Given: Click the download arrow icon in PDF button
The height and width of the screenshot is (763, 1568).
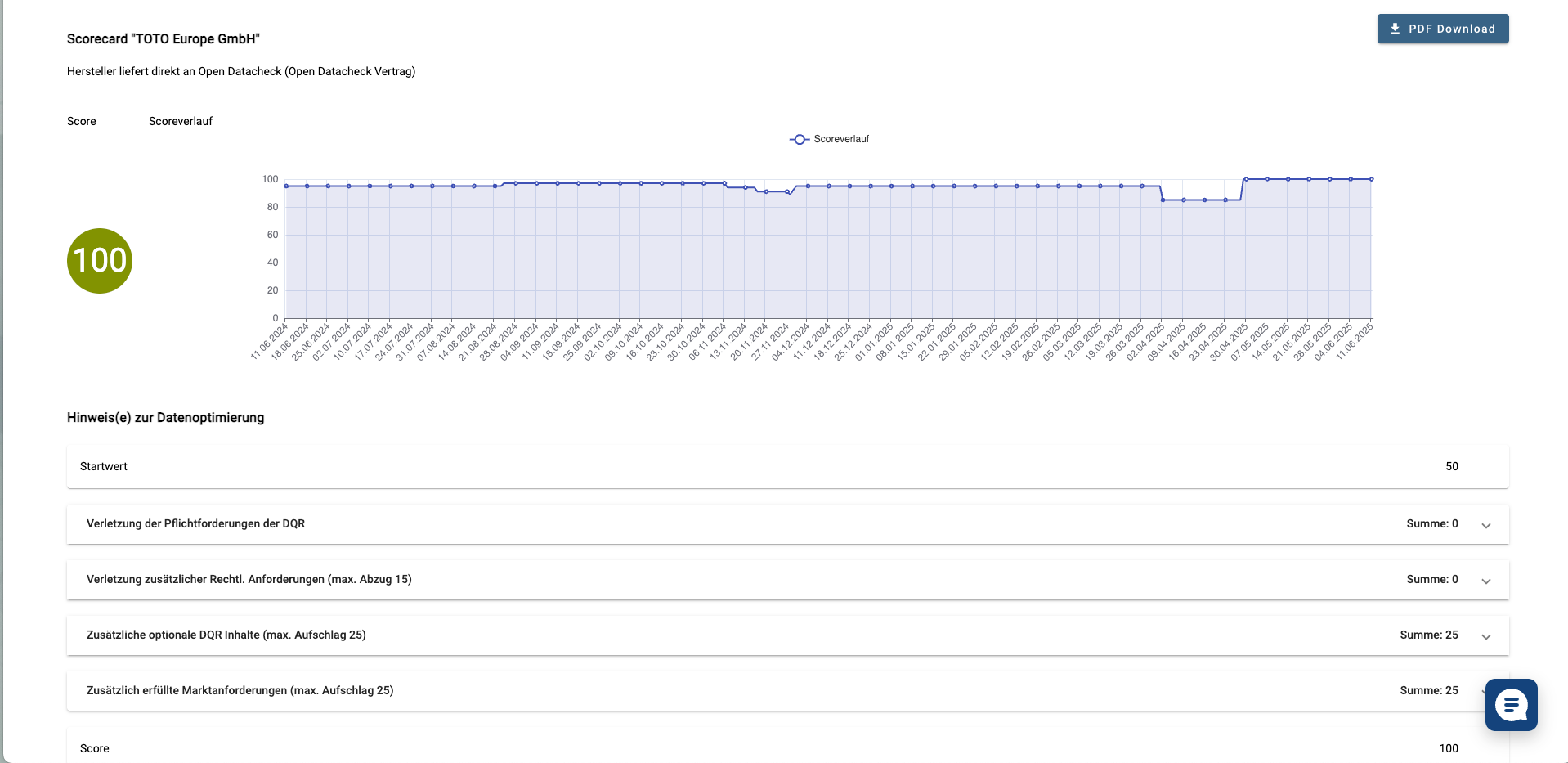Looking at the screenshot, I should pyautogui.click(x=1395, y=29).
